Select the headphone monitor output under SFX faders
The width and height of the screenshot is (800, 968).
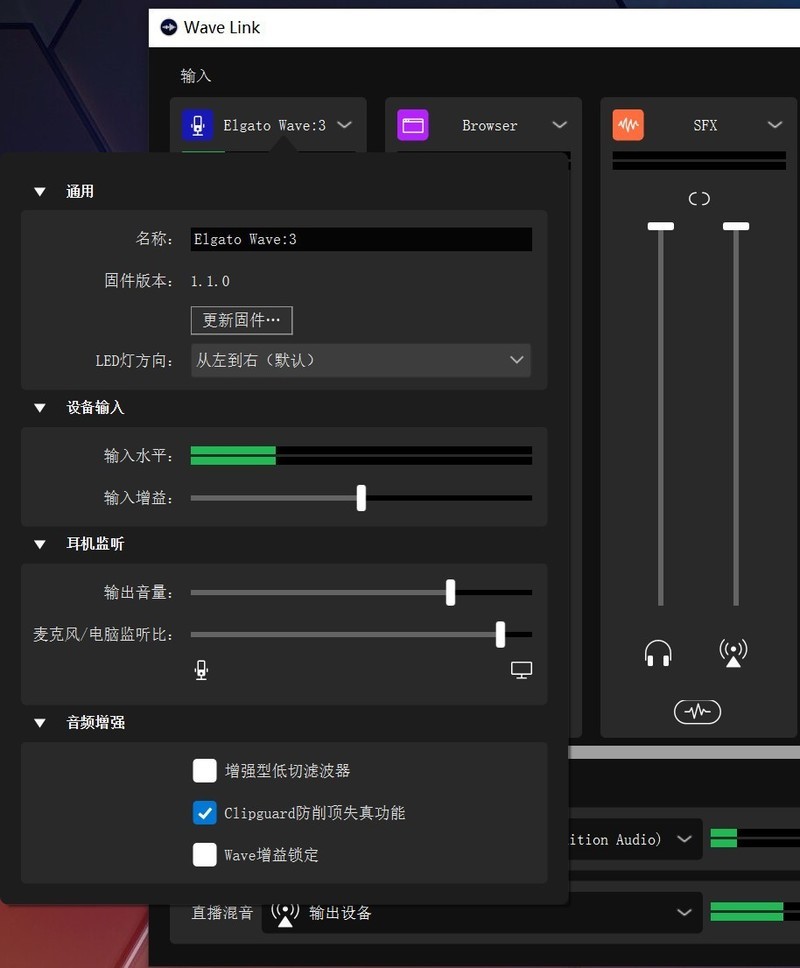click(657, 651)
